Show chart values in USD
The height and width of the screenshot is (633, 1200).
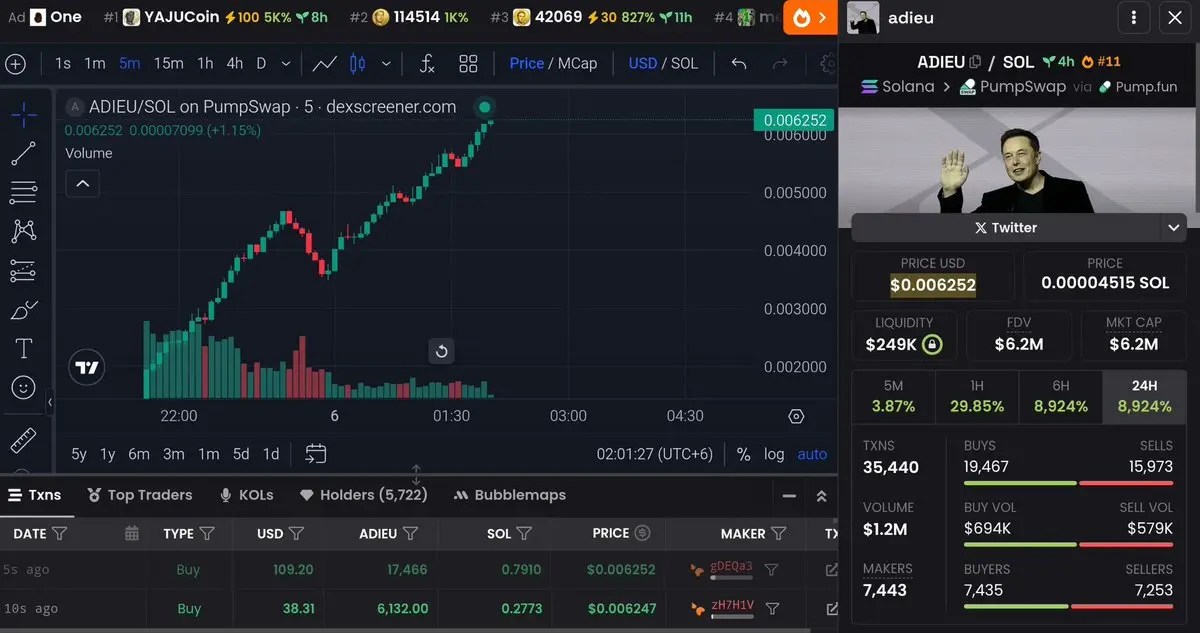pos(643,63)
